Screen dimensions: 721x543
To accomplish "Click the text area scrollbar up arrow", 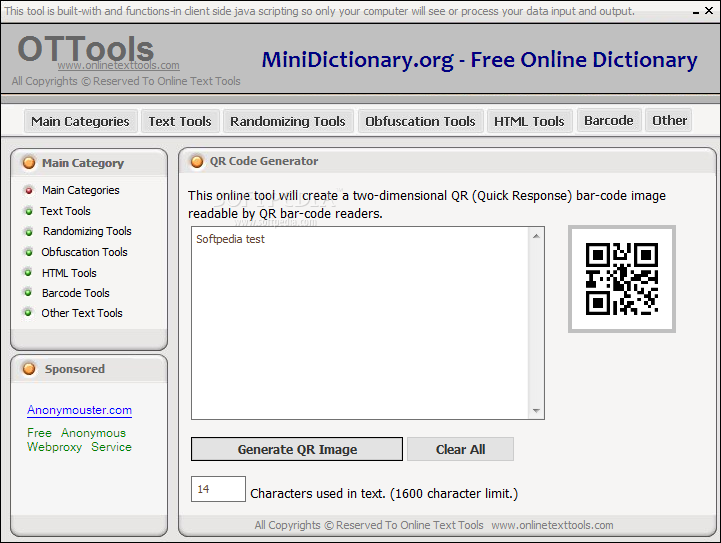I will [x=536, y=236].
